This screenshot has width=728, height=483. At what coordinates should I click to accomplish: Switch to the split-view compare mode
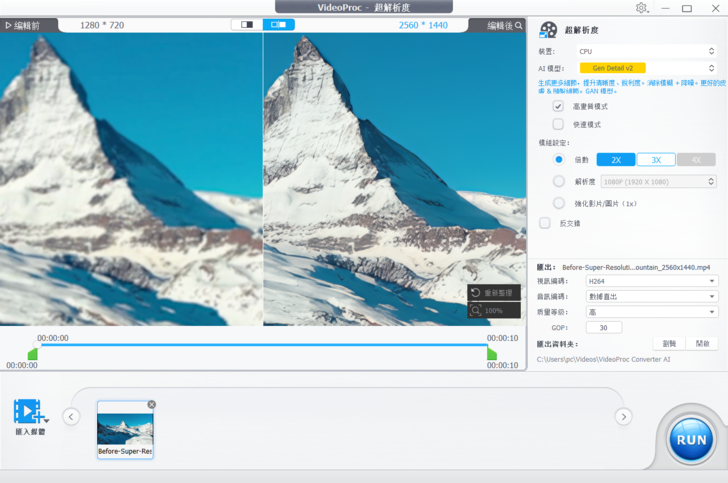(x=247, y=25)
